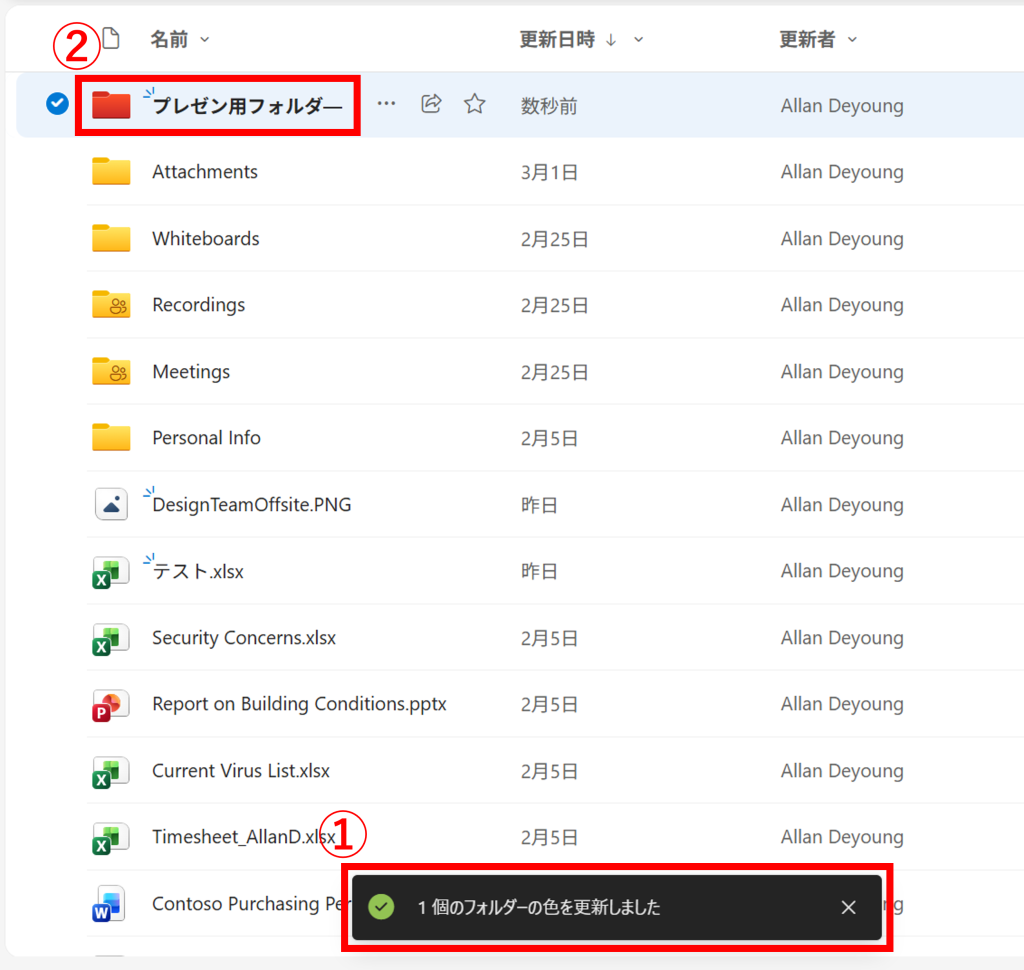Screen dimensions: 1024x970
Task: Open the Whiteboards folder
Action: (205, 239)
